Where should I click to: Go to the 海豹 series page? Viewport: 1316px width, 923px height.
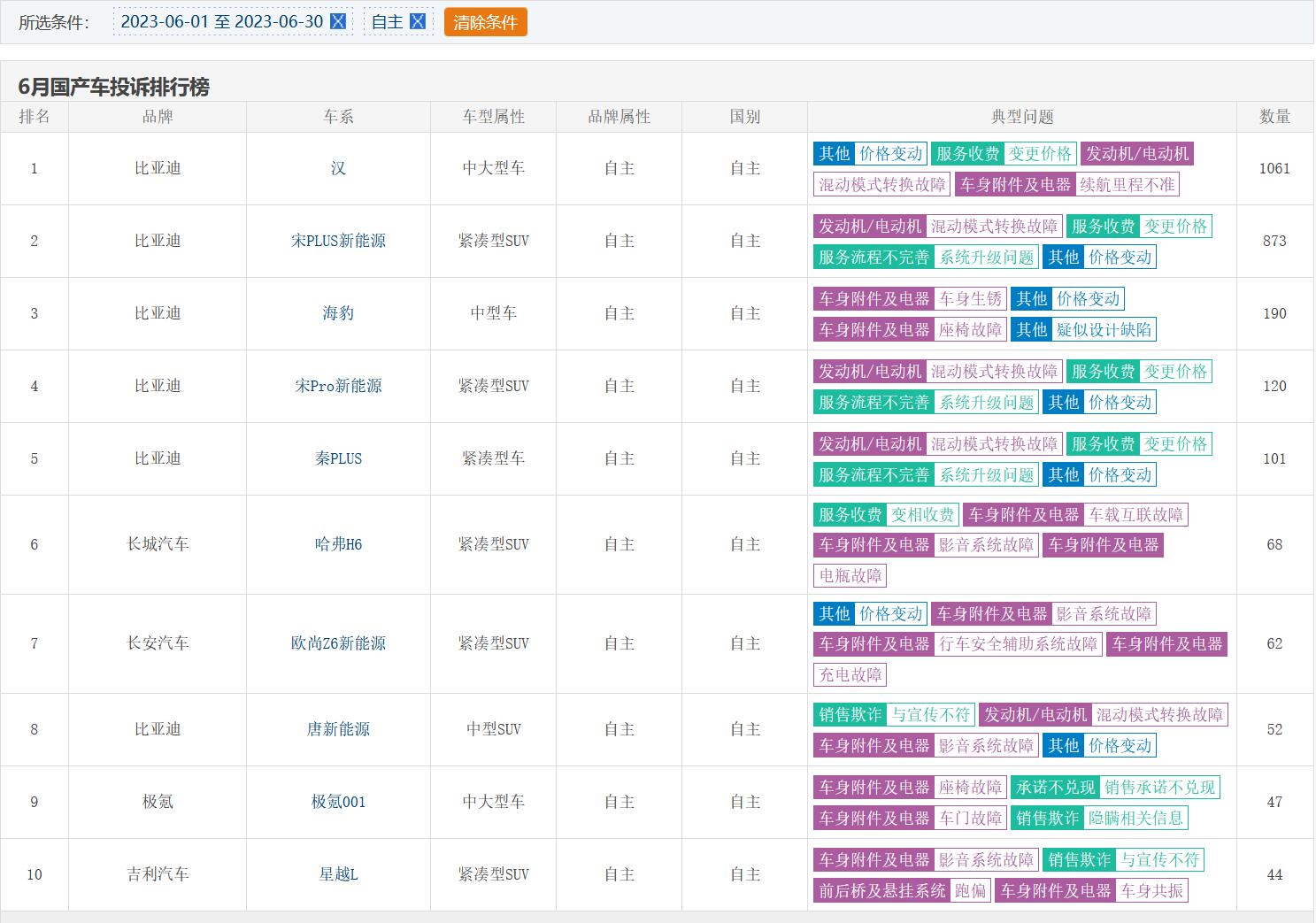click(338, 313)
